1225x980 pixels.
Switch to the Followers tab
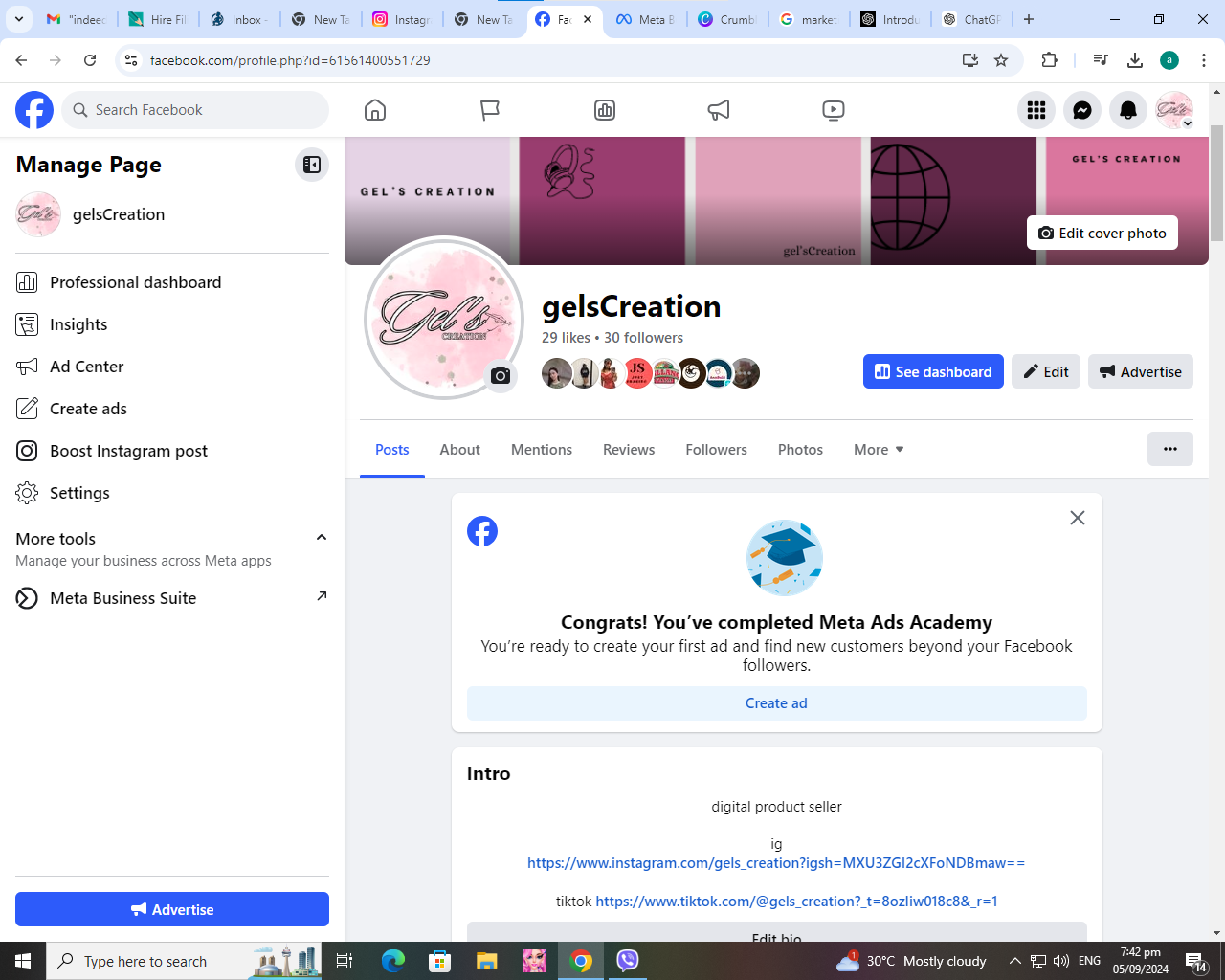[x=716, y=450]
